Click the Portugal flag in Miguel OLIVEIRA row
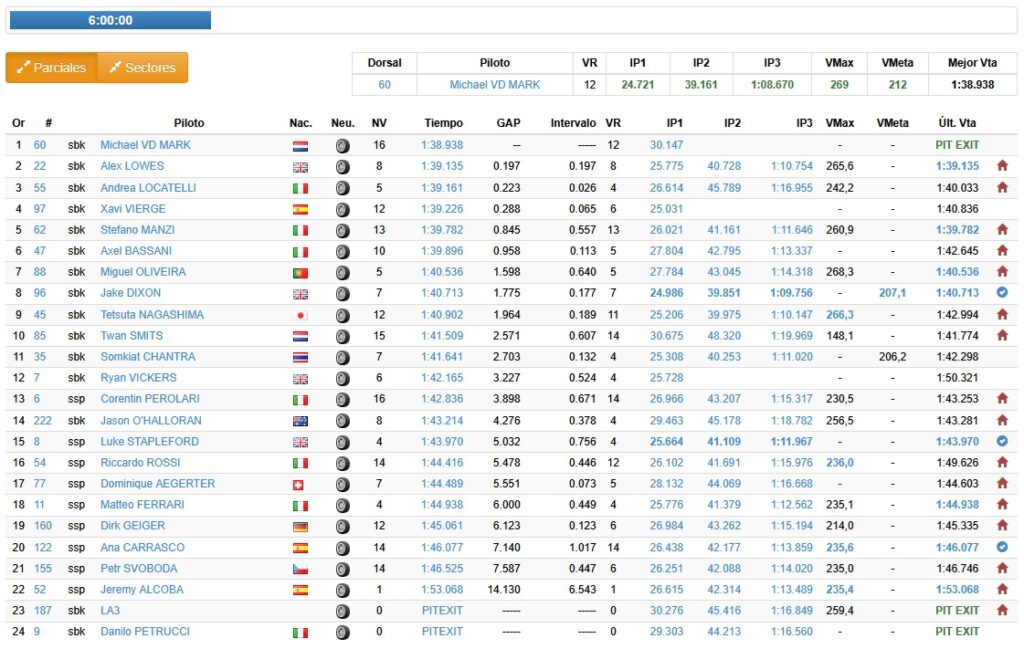Viewport: 1024px width, 649px height. pos(300,273)
